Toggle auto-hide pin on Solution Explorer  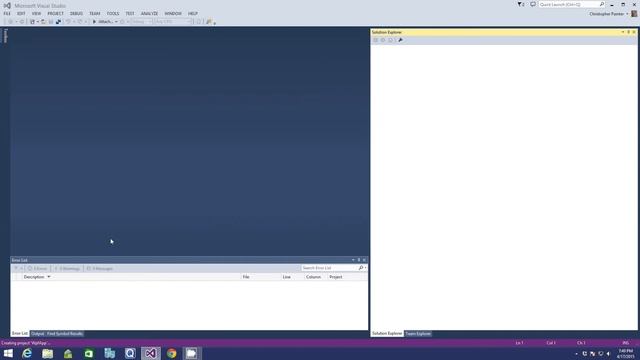point(629,32)
